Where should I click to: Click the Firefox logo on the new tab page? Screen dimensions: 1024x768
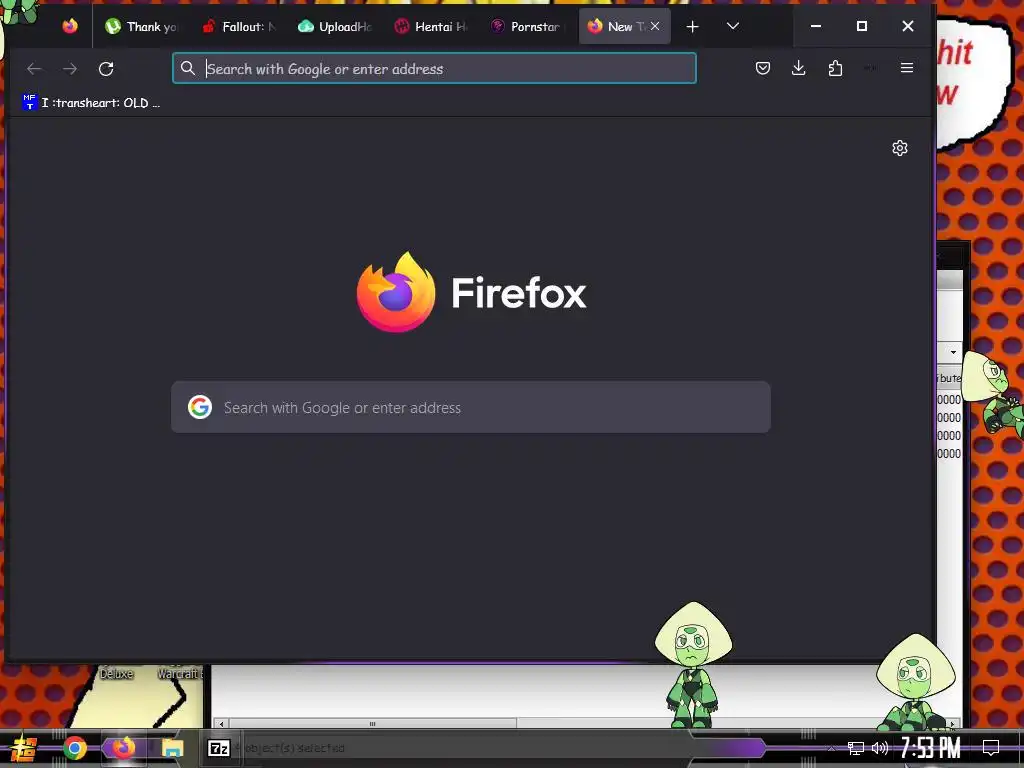coord(396,292)
